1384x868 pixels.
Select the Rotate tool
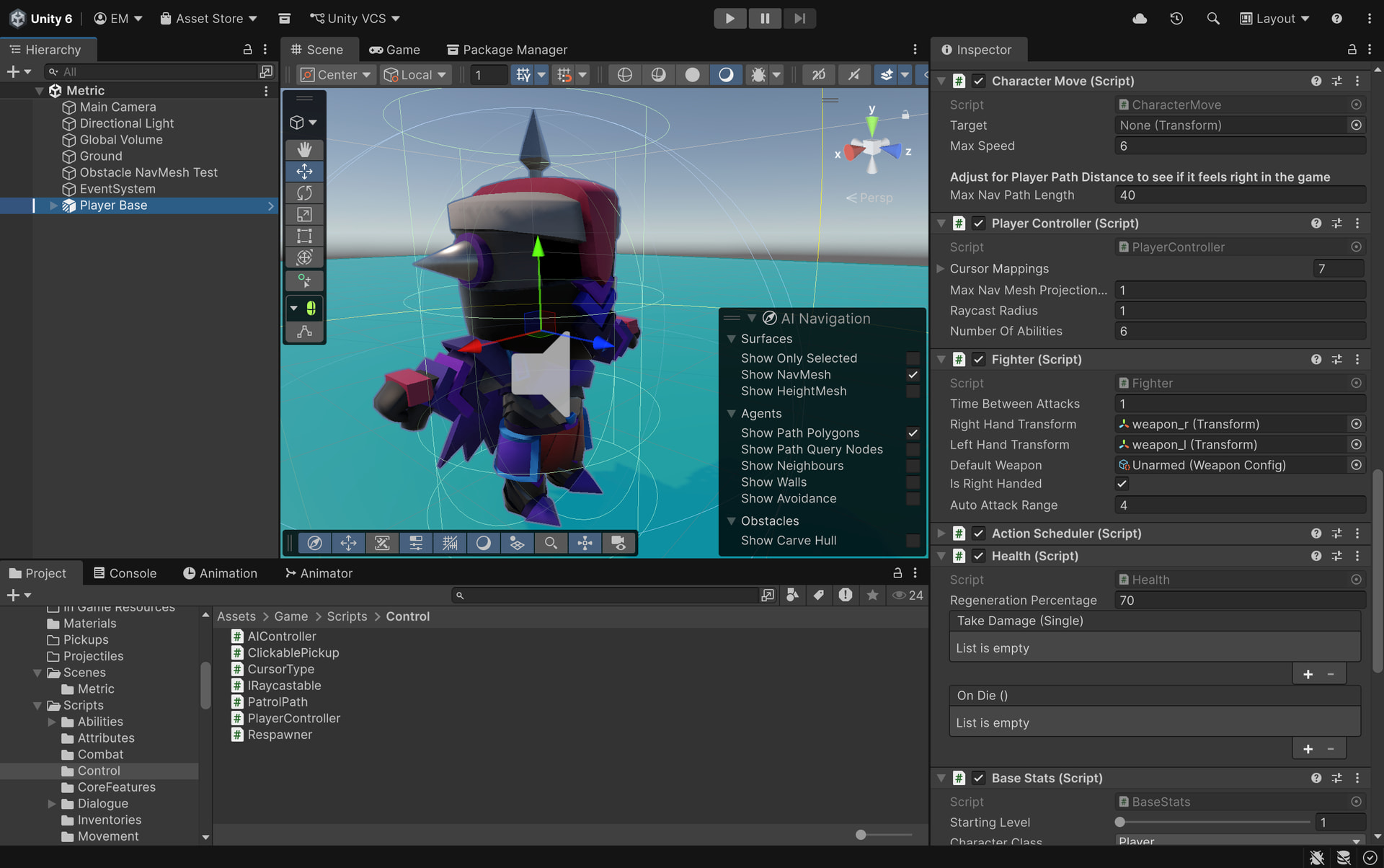pos(304,192)
